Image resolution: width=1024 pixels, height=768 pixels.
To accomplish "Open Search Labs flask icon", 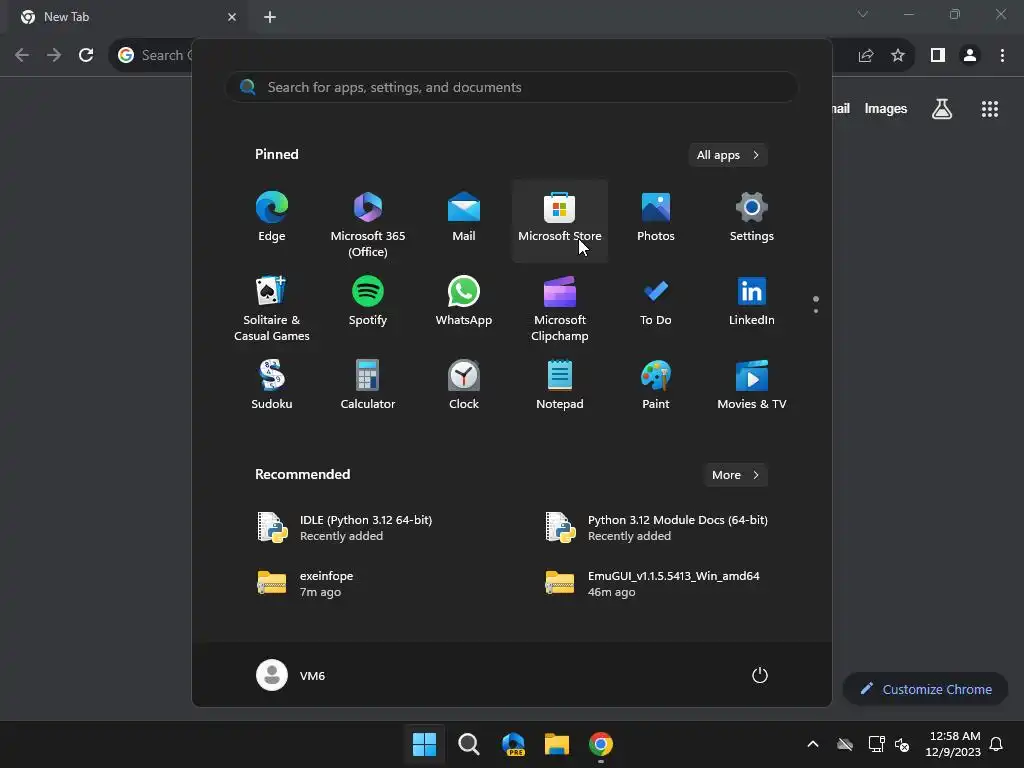I will point(942,108).
